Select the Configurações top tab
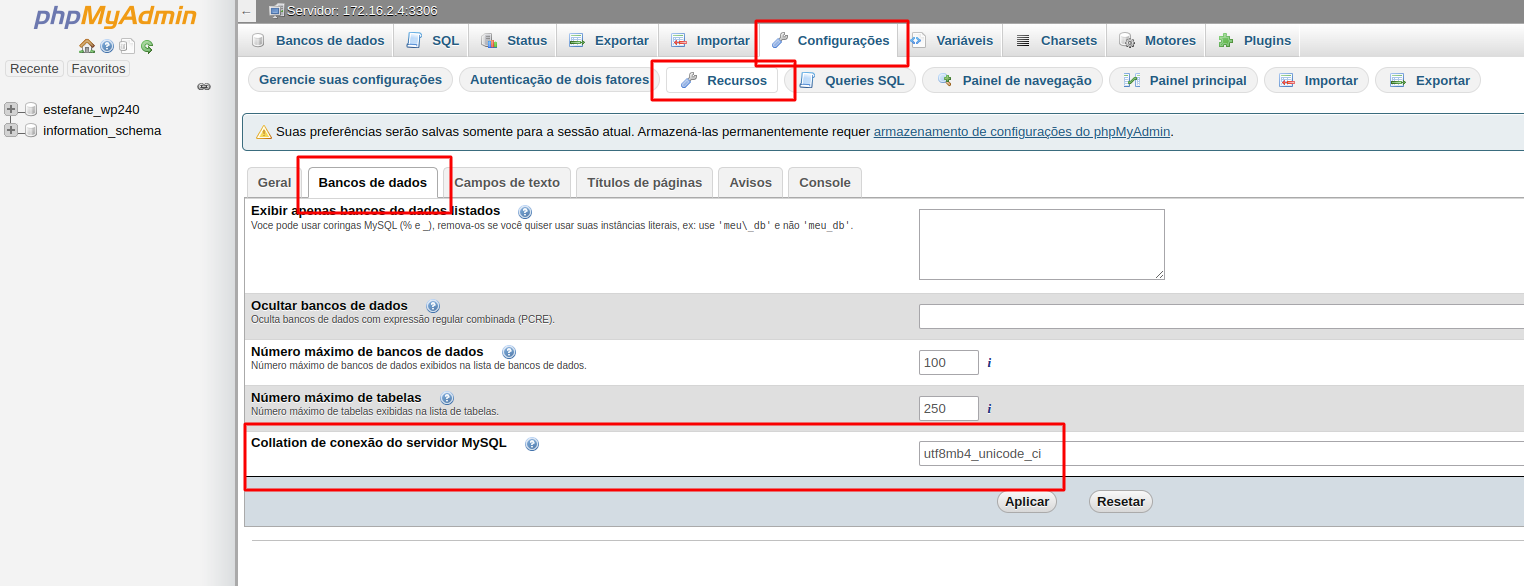Screen dimensions: 1524x586 pos(831,41)
